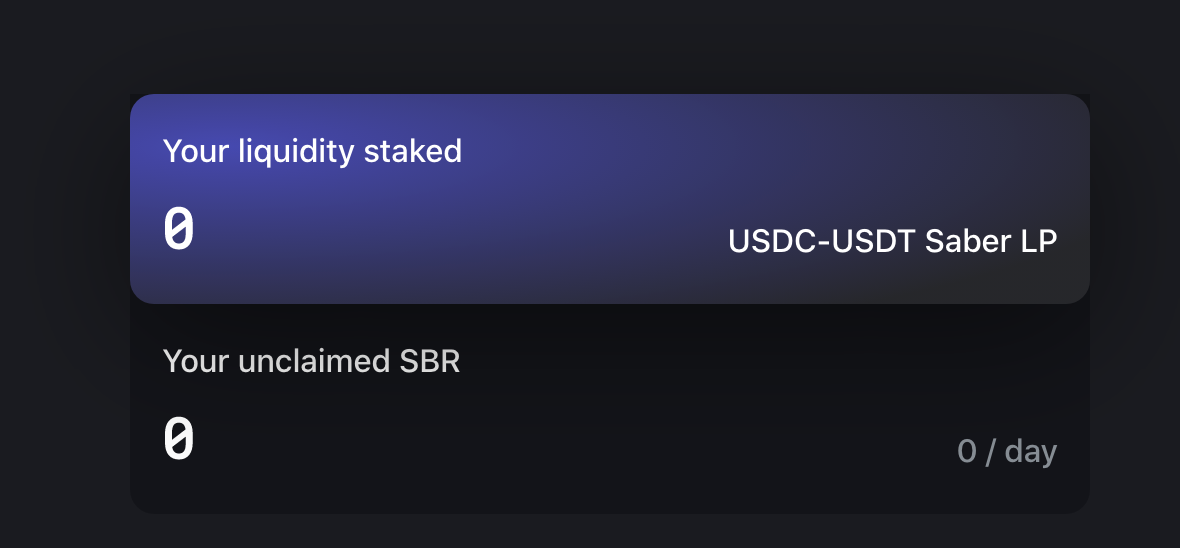Select the staked liquidity amount 0
This screenshot has height=548, width=1180.
[x=179, y=229]
